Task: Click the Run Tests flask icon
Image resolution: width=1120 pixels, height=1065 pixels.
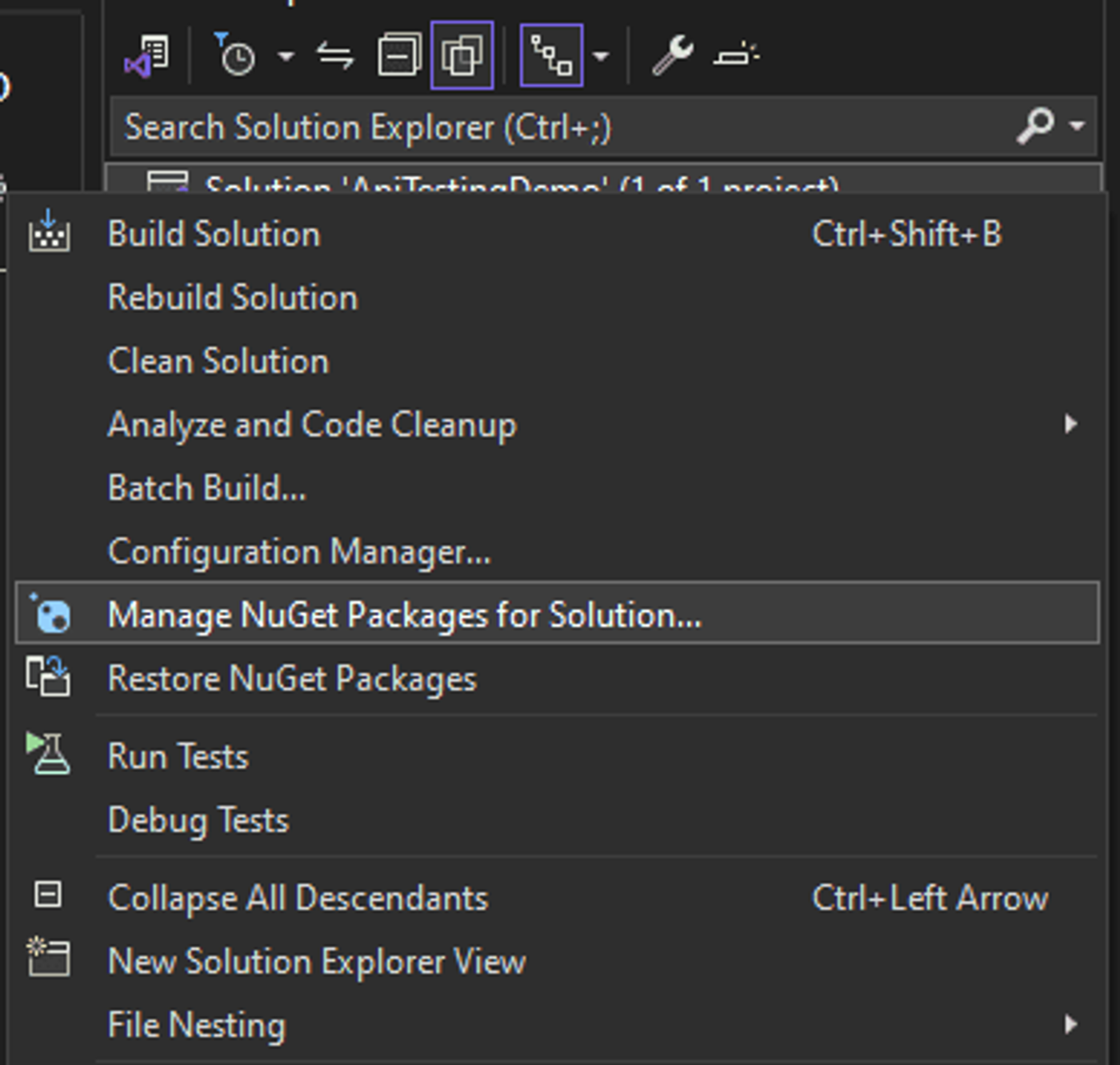Action: (x=48, y=754)
